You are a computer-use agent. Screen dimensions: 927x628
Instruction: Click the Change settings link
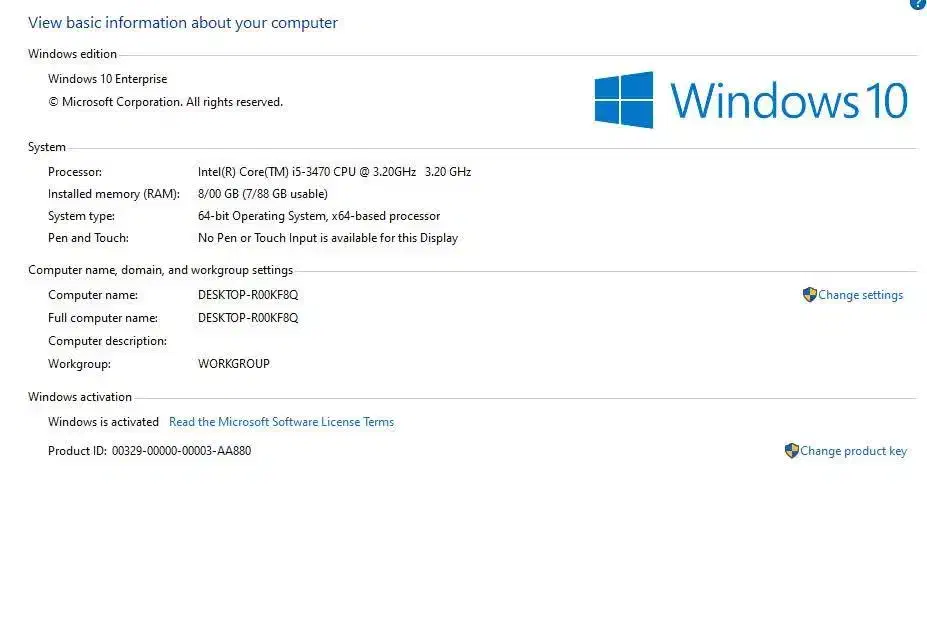click(860, 295)
